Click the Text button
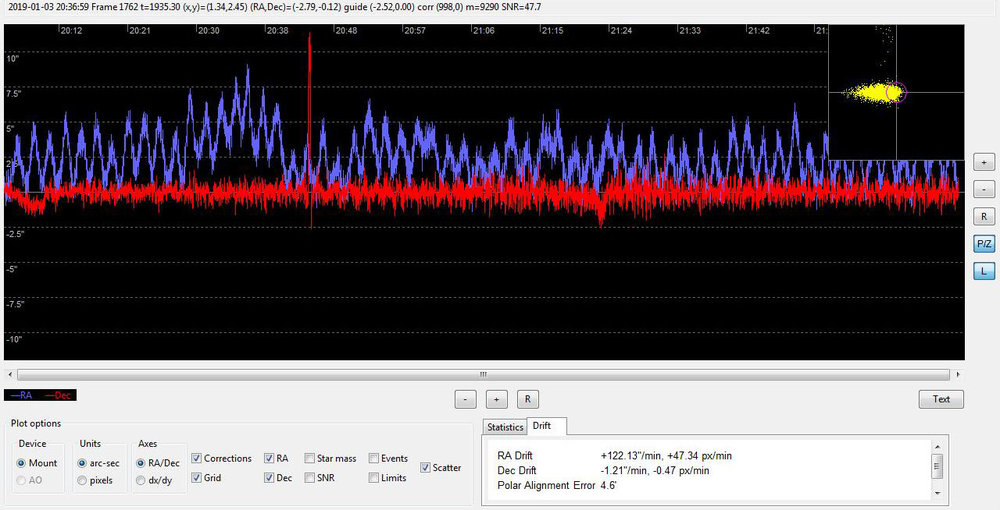This screenshot has width=1000, height=510. (941, 399)
